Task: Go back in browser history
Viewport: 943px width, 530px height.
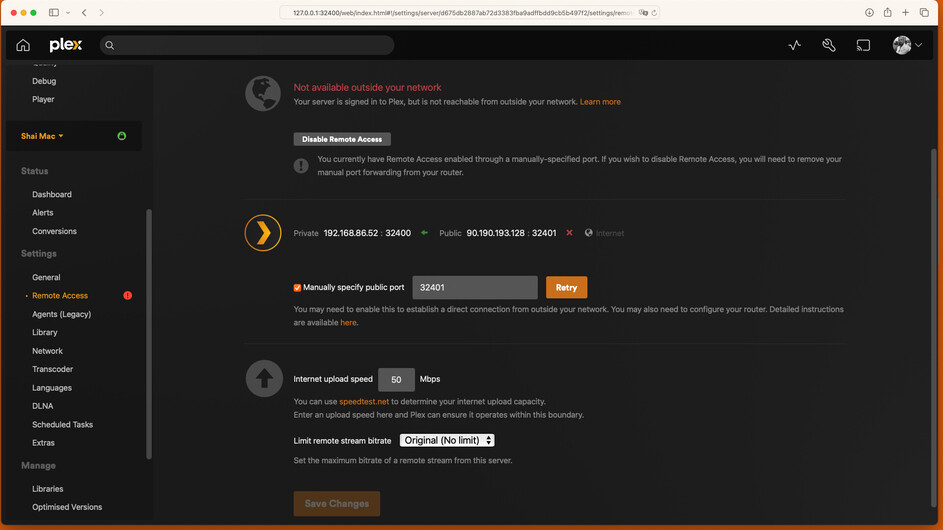Action: [84, 13]
